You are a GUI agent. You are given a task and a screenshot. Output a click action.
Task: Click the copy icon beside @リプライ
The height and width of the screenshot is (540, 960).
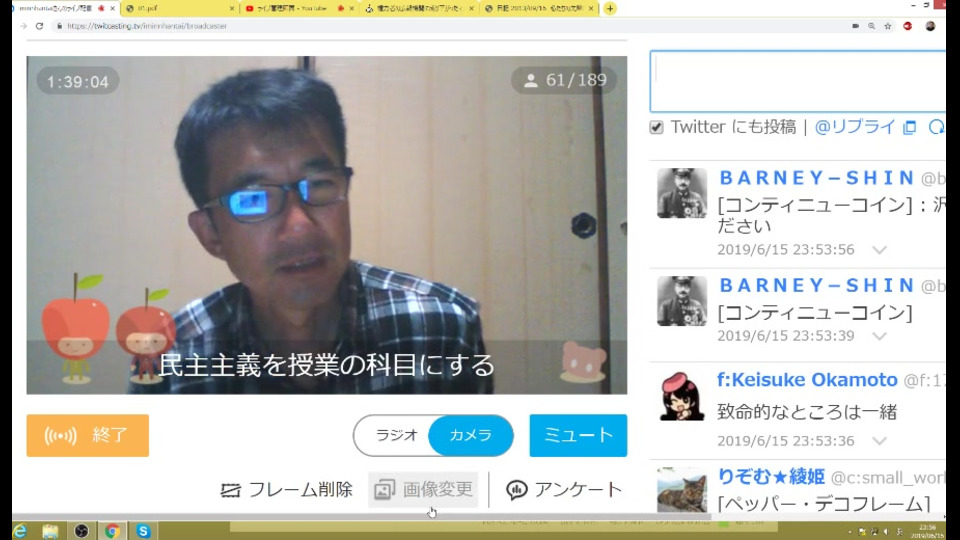point(910,127)
